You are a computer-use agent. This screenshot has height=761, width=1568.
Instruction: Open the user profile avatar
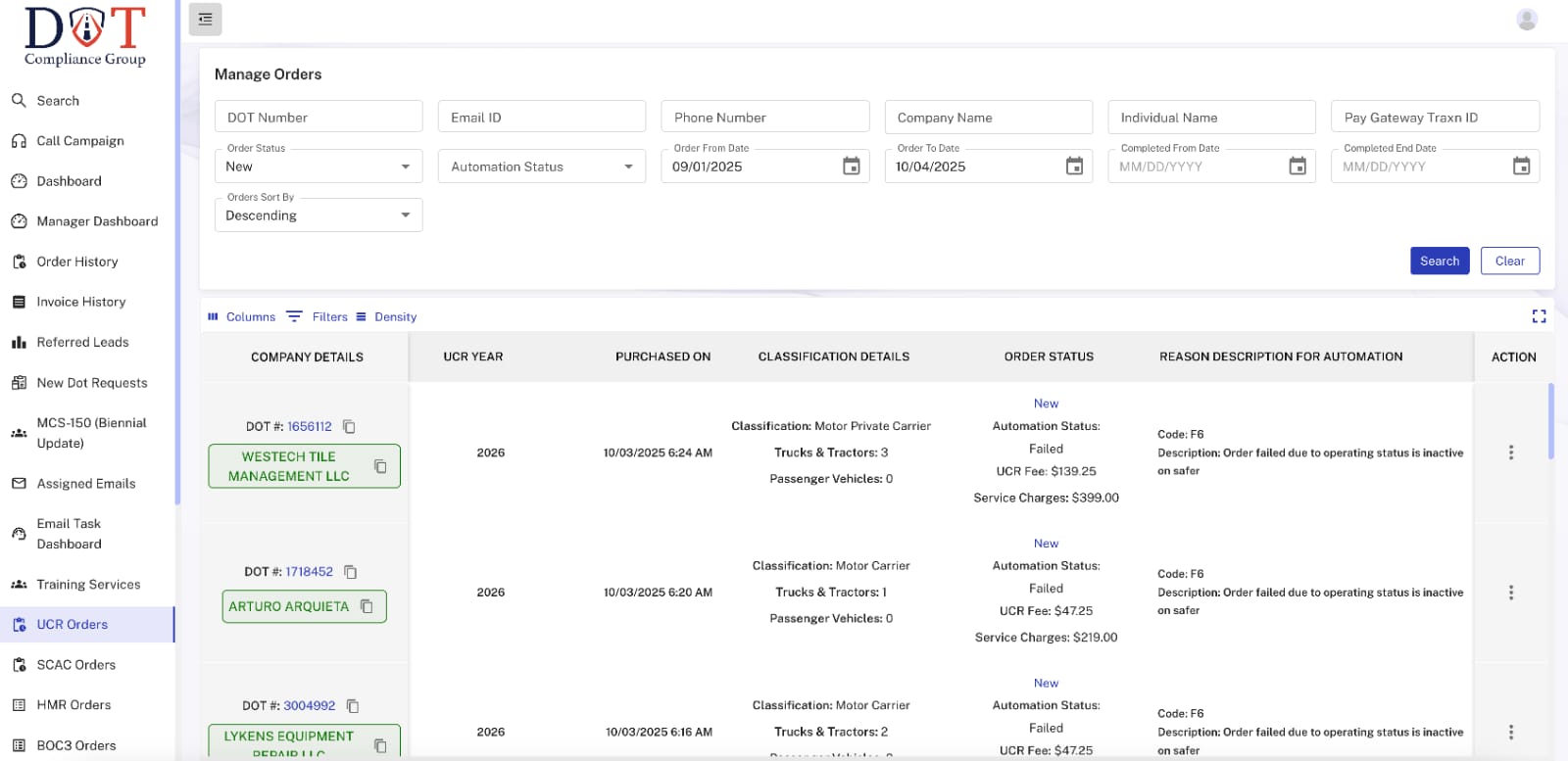[1526, 20]
